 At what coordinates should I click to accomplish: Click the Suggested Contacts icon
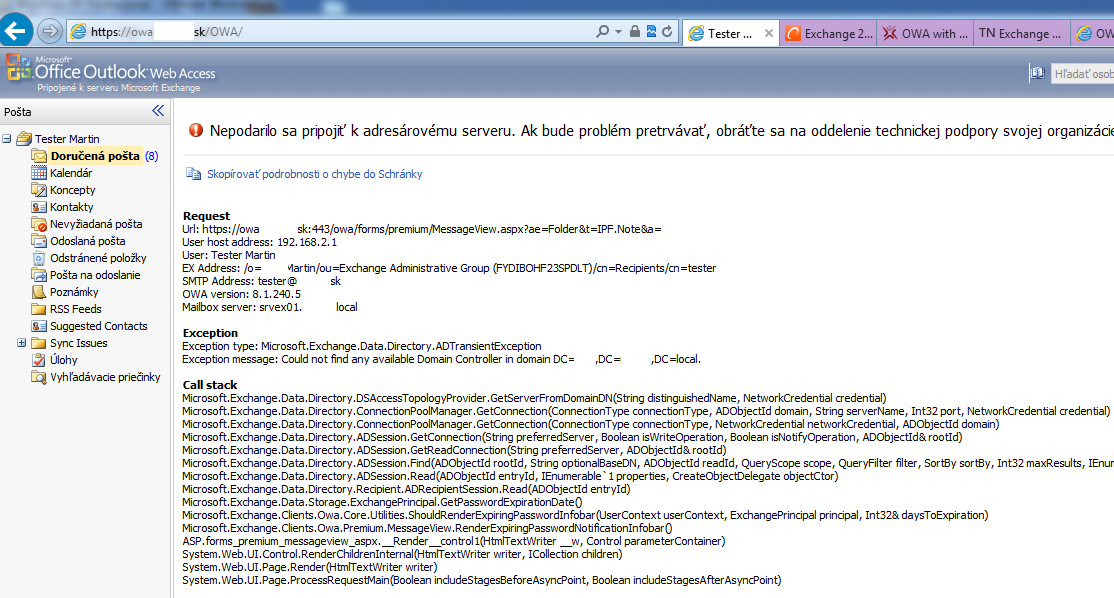(39, 326)
